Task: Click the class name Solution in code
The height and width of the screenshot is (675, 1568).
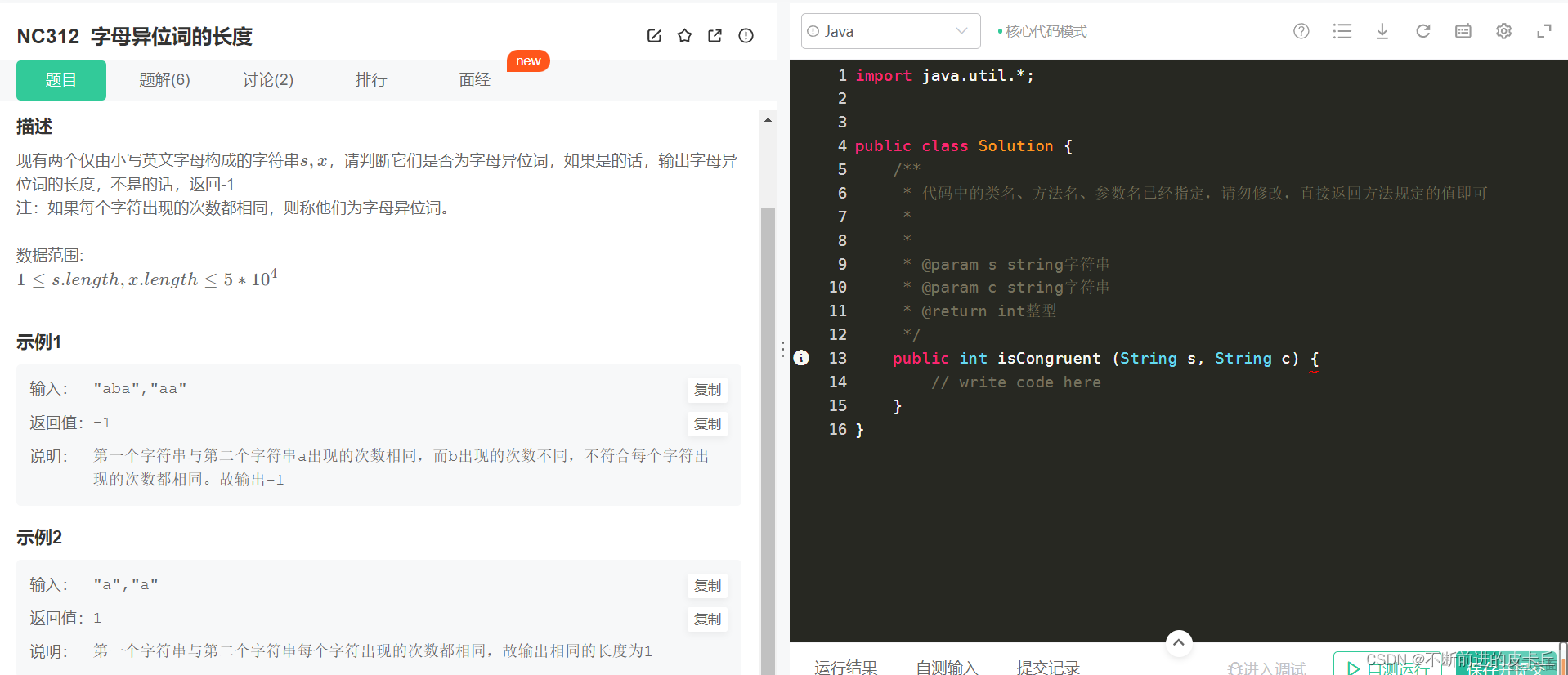Action: (1015, 145)
